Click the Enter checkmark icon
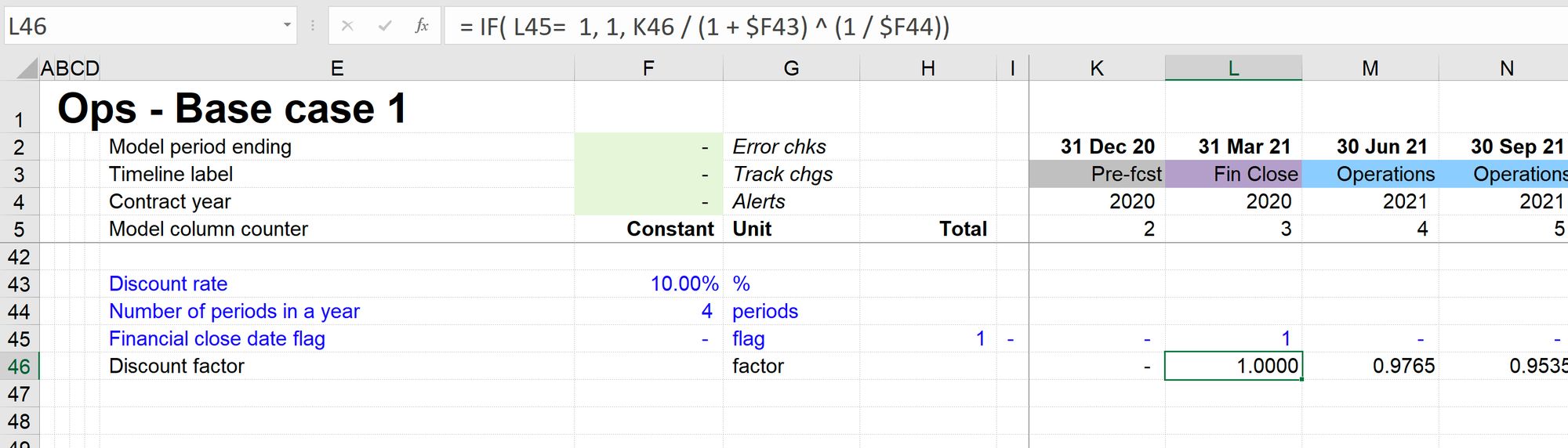Image resolution: width=1568 pixels, height=448 pixels. click(x=384, y=26)
